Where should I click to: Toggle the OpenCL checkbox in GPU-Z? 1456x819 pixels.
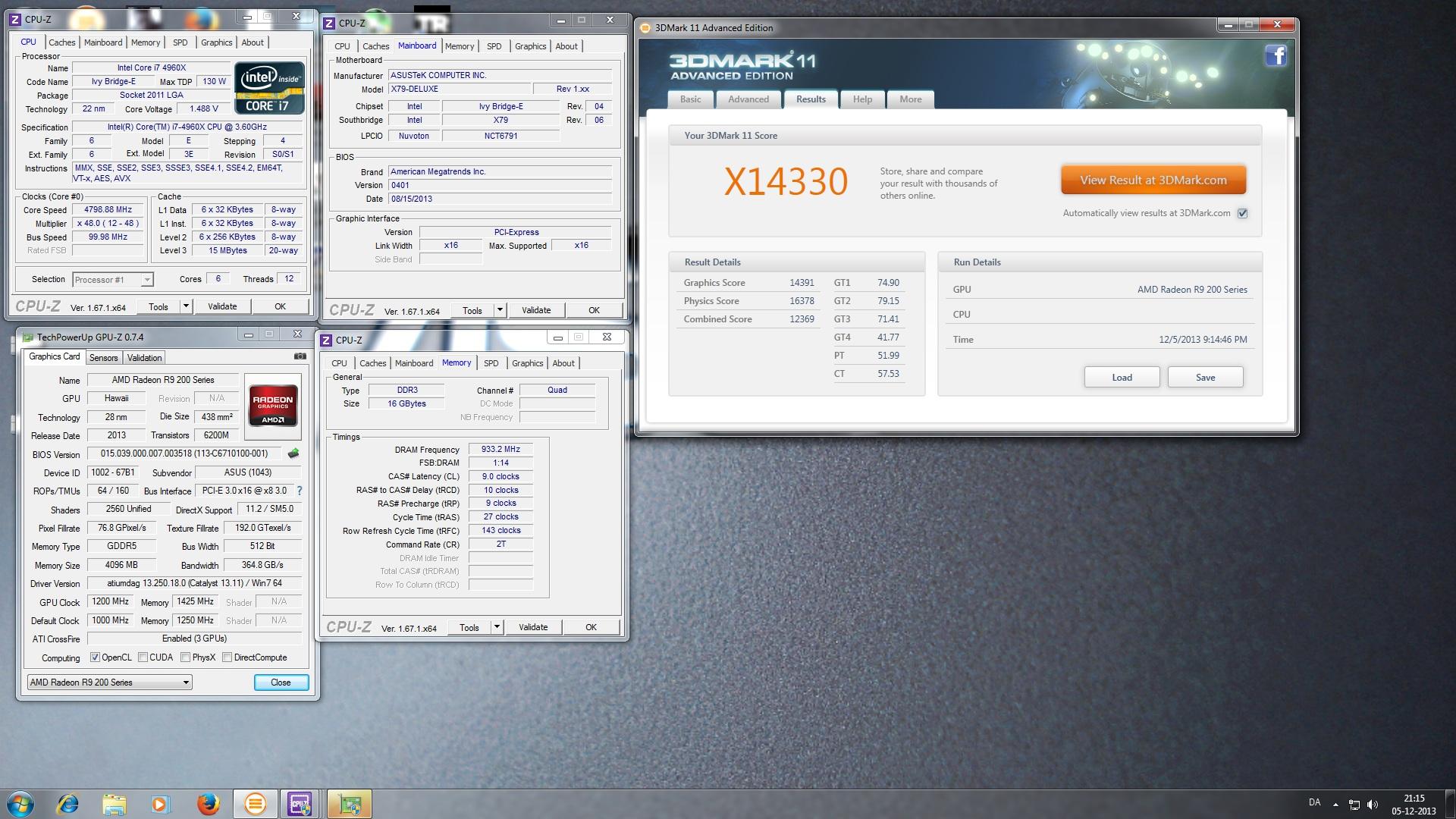[x=95, y=657]
